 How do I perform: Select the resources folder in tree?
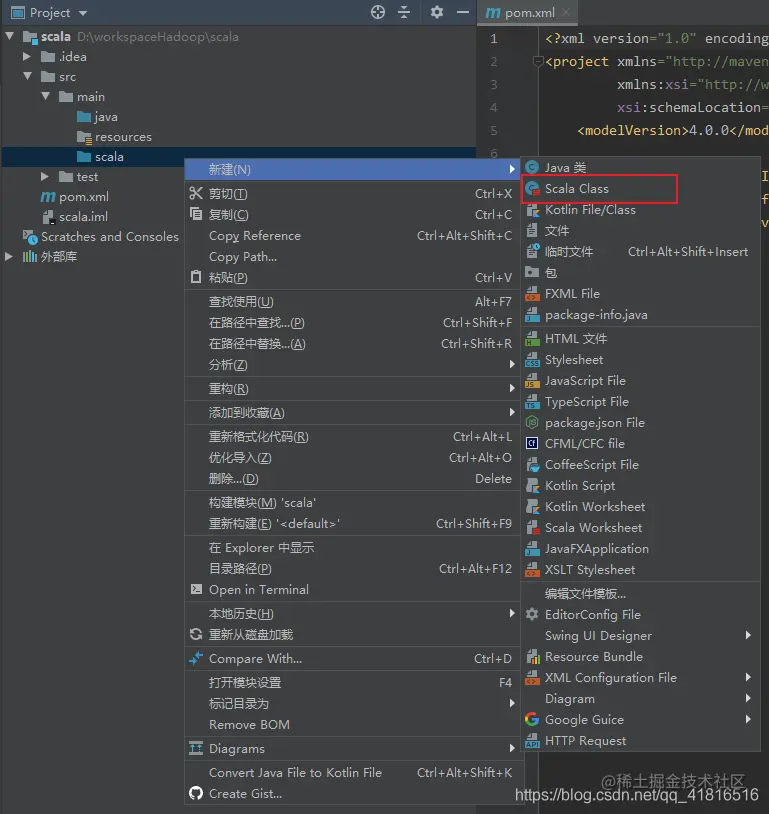(114, 137)
